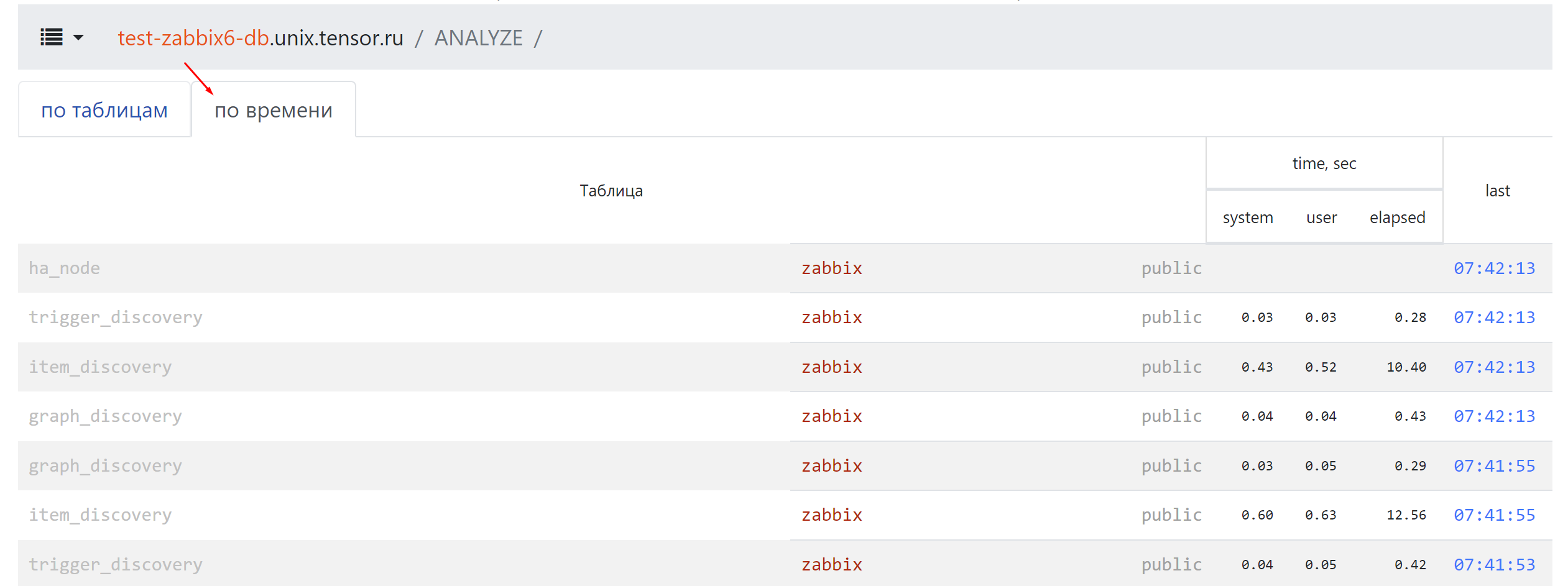1568x586 pixels.
Task: Click the "last" column header
Action: point(1497,191)
